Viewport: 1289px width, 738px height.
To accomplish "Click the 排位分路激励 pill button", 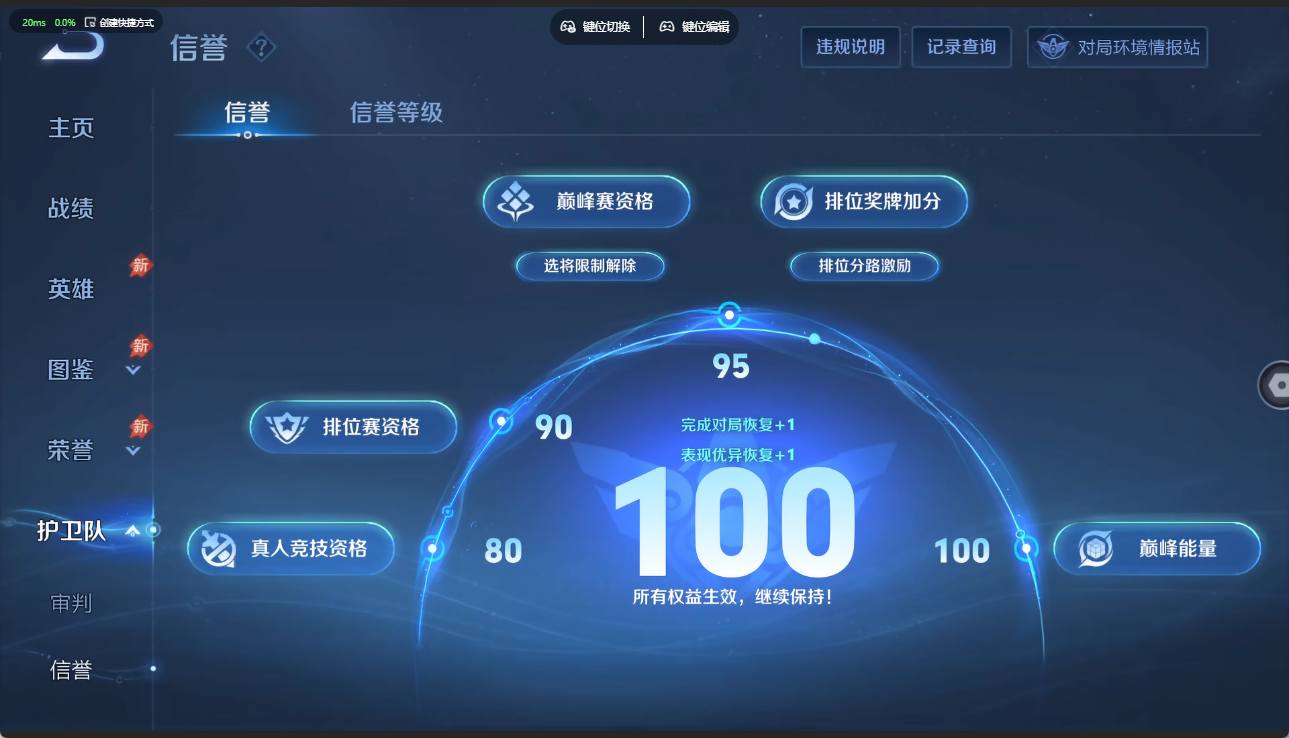I will point(865,266).
